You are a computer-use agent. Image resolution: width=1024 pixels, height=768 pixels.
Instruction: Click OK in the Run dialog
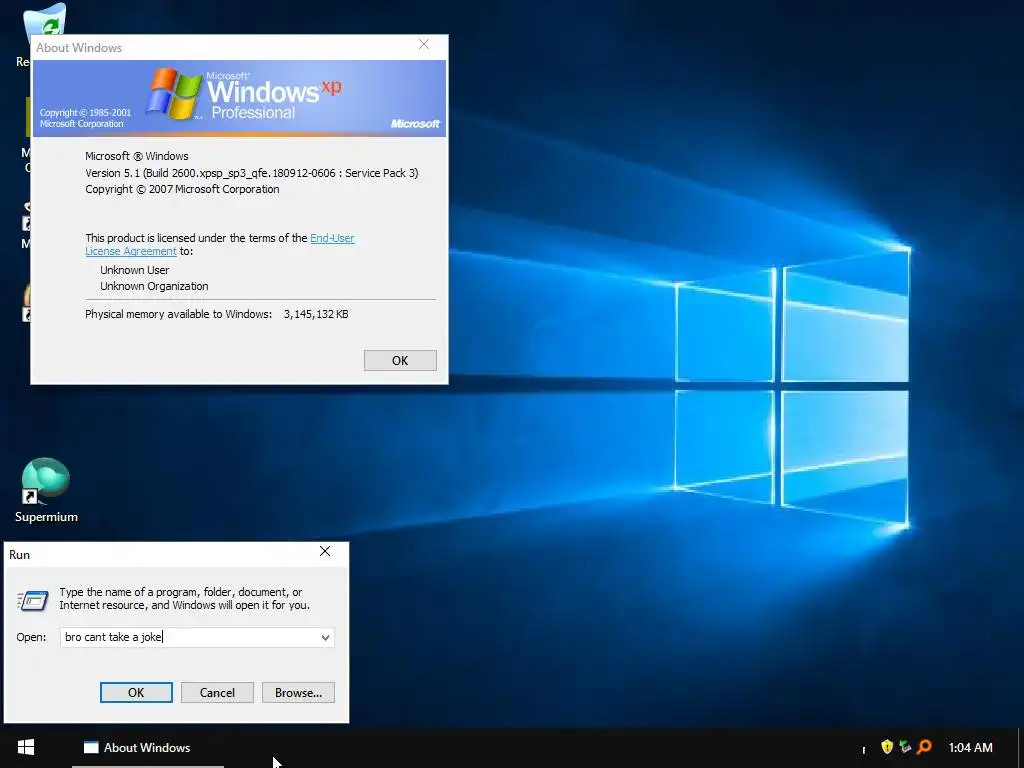(136, 692)
